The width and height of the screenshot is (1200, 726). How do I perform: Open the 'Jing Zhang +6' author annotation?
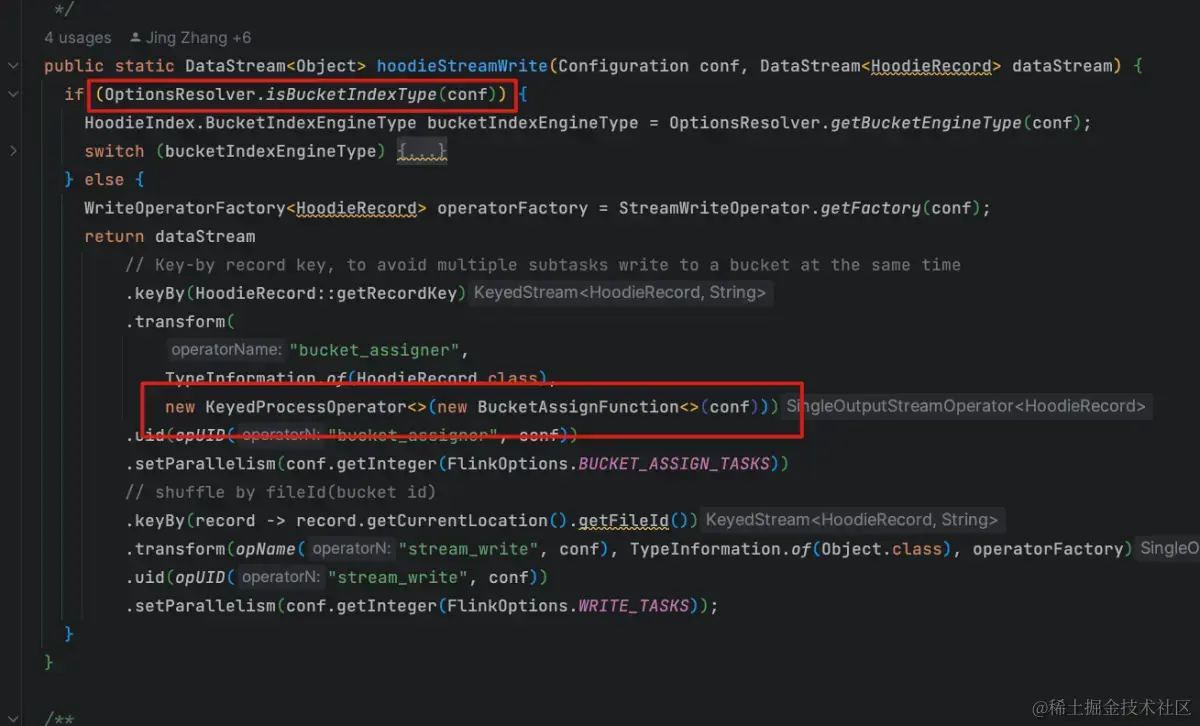(191, 38)
